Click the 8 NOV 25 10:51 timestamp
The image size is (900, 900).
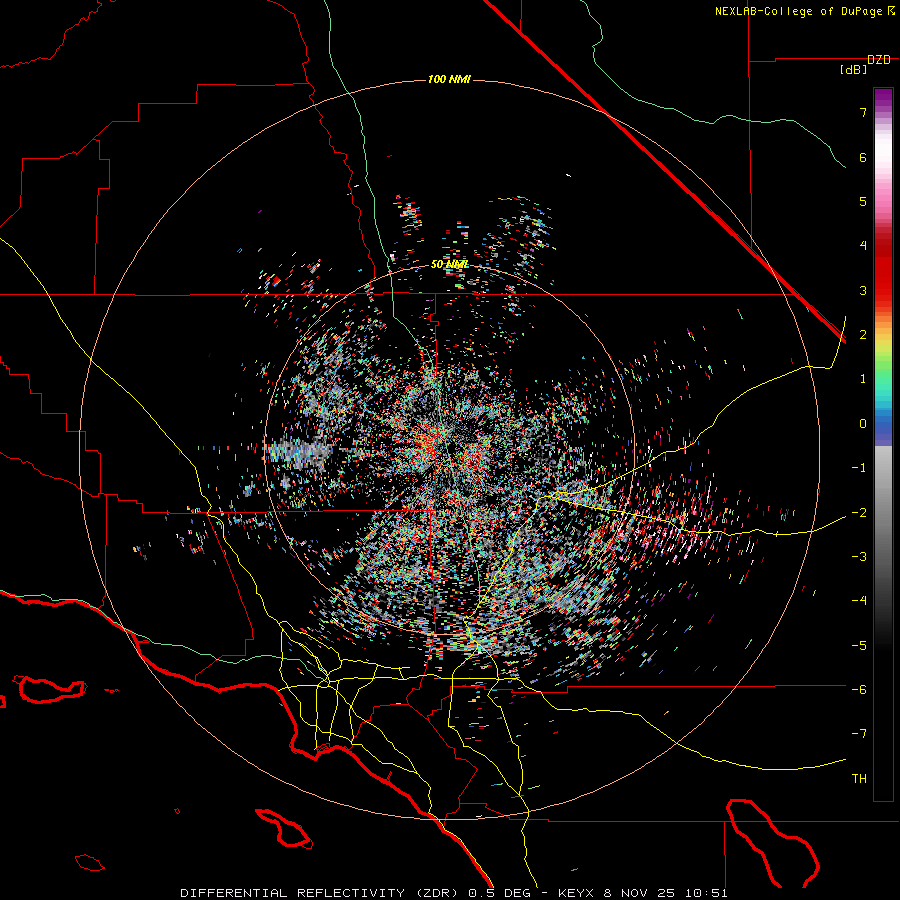click(x=666, y=893)
